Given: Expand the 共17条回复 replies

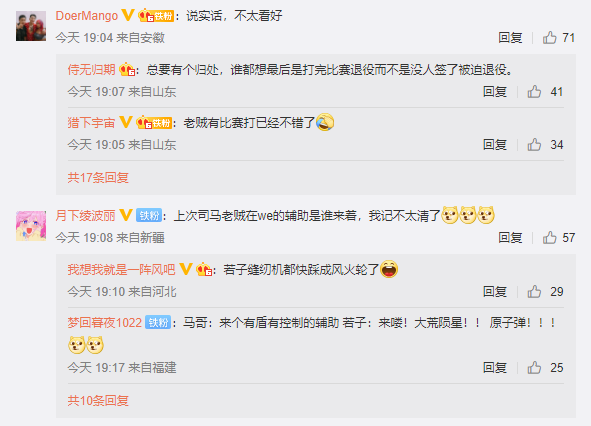Looking at the screenshot, I should click(x=98, y=178).
